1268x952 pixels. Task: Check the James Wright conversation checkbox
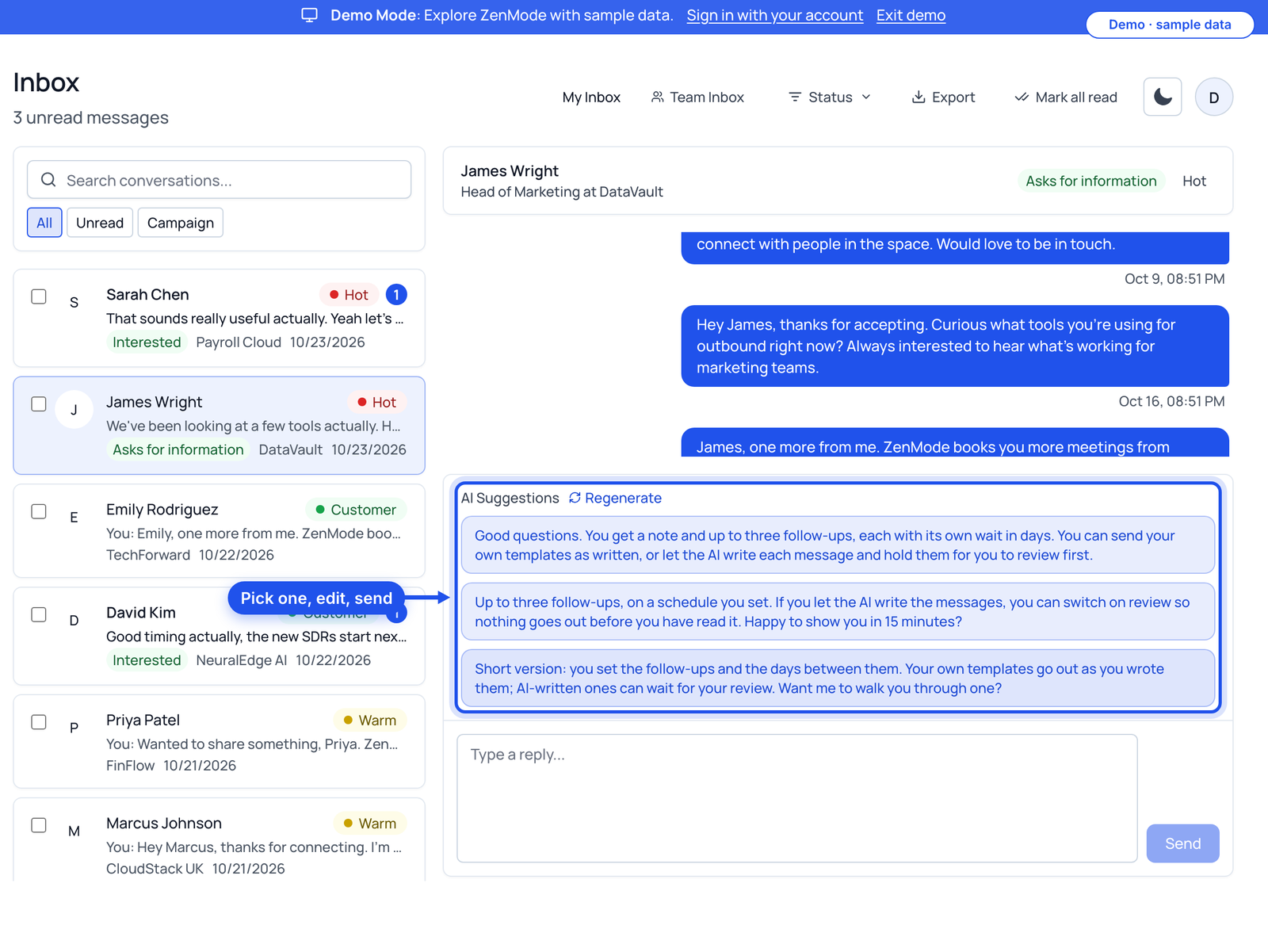pyautogui.click(x=39, y=404)
